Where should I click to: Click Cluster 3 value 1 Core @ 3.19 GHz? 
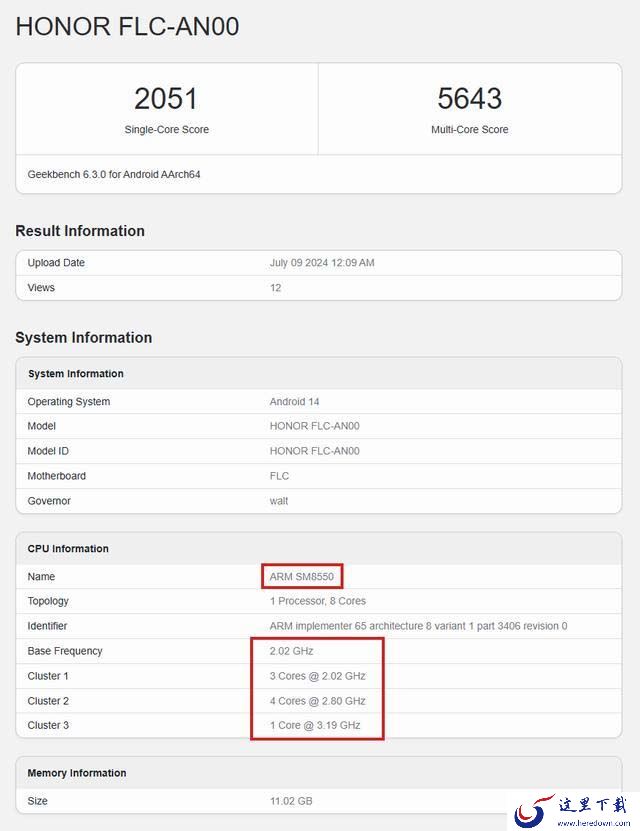point(315,725)
